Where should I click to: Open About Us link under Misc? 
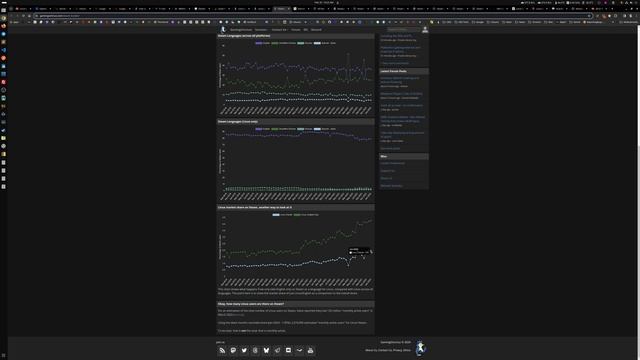tap(386, 178)
